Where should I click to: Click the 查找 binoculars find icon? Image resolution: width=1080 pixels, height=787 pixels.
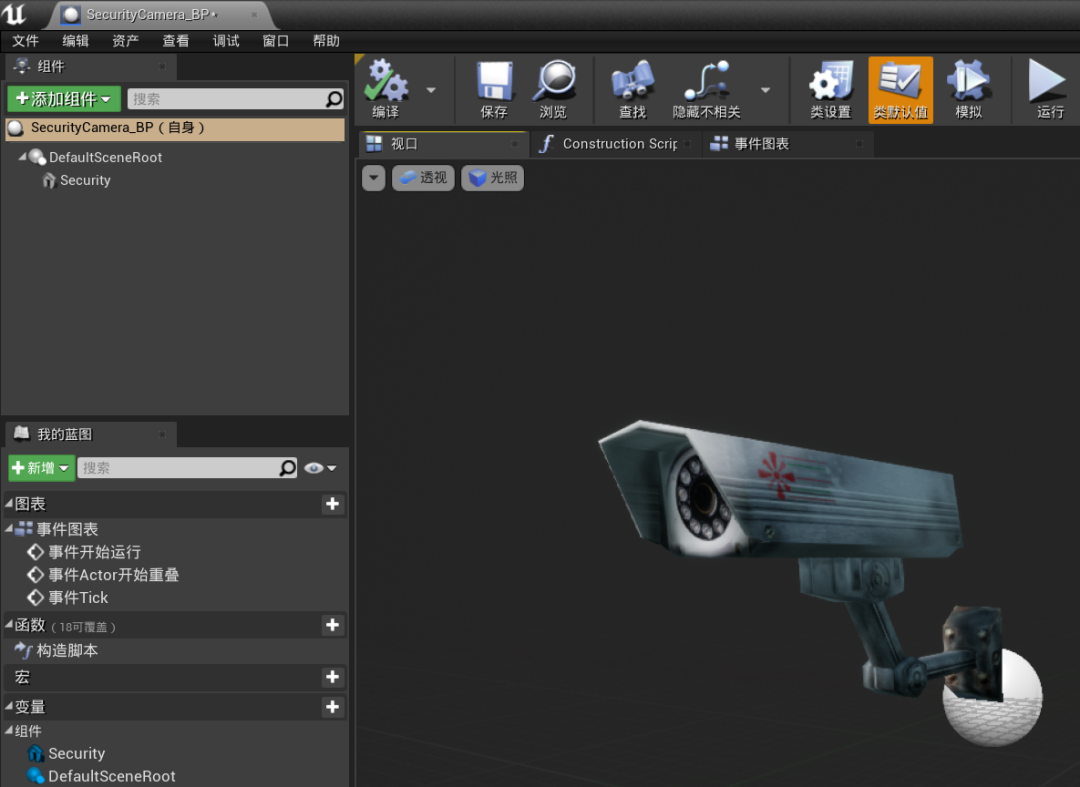click(632, 90)
